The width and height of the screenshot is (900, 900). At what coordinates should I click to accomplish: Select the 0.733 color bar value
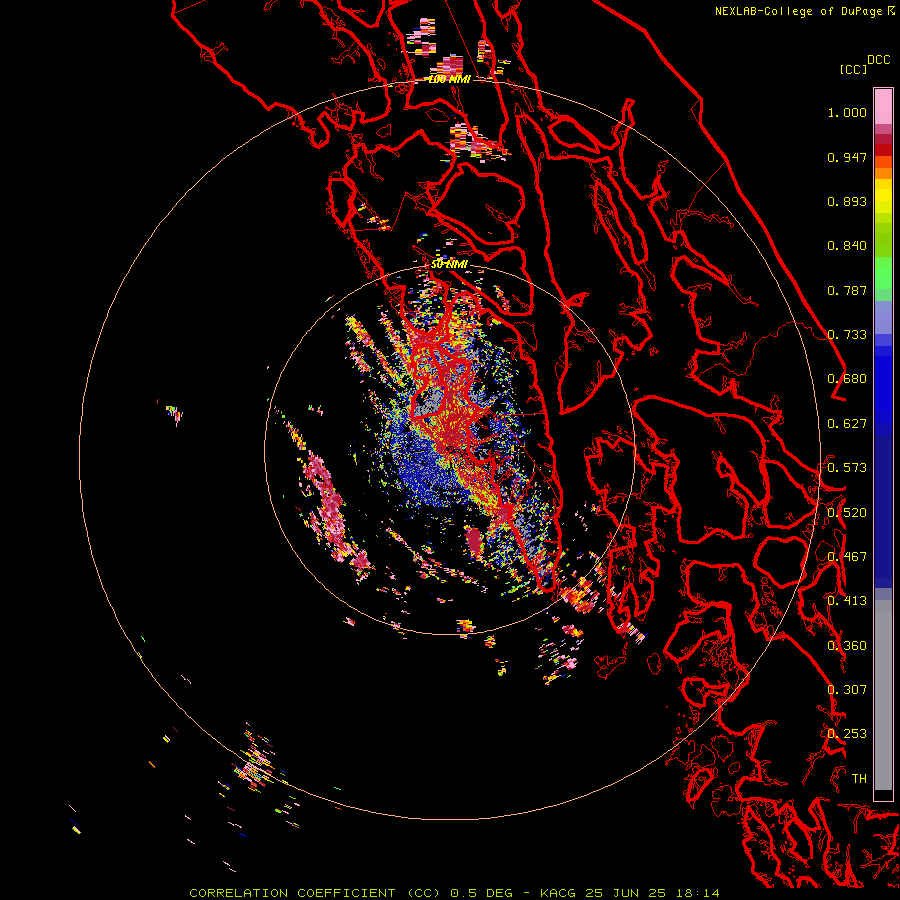click(847, 335)
